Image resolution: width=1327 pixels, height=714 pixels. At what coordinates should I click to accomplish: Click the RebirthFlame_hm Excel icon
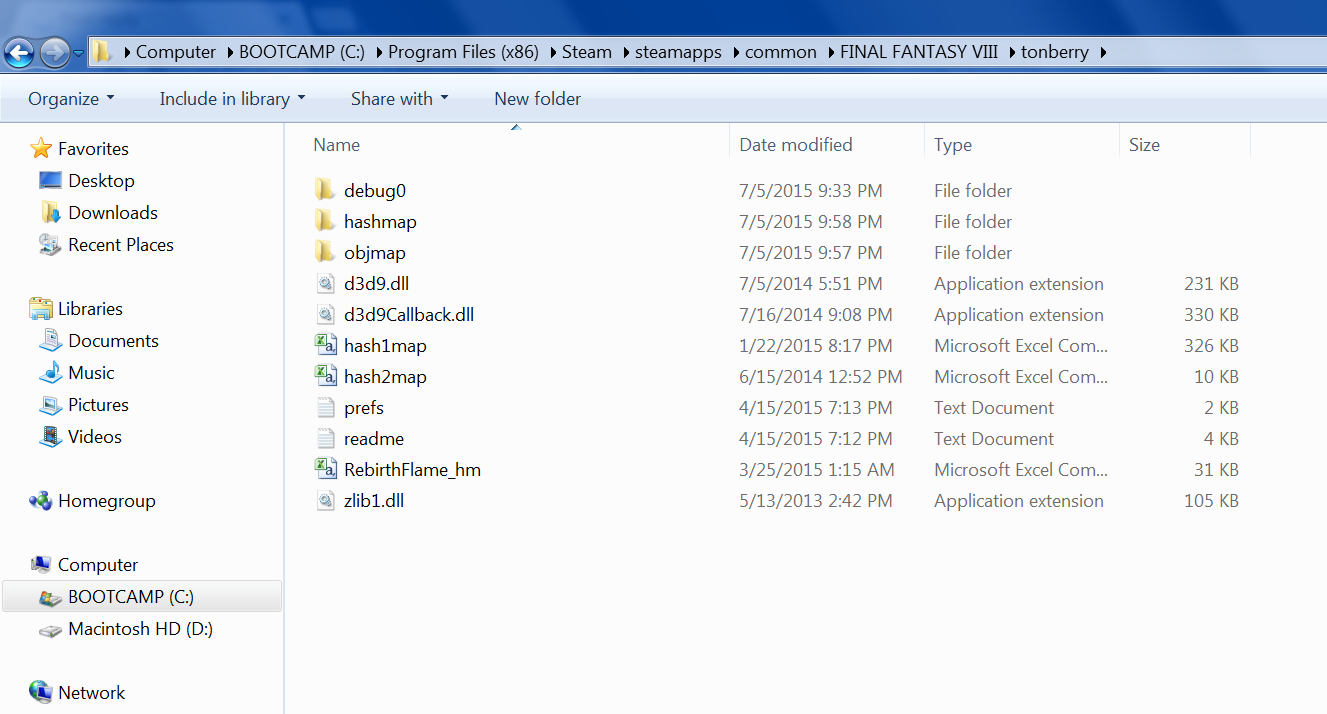(x=325, y=469)
